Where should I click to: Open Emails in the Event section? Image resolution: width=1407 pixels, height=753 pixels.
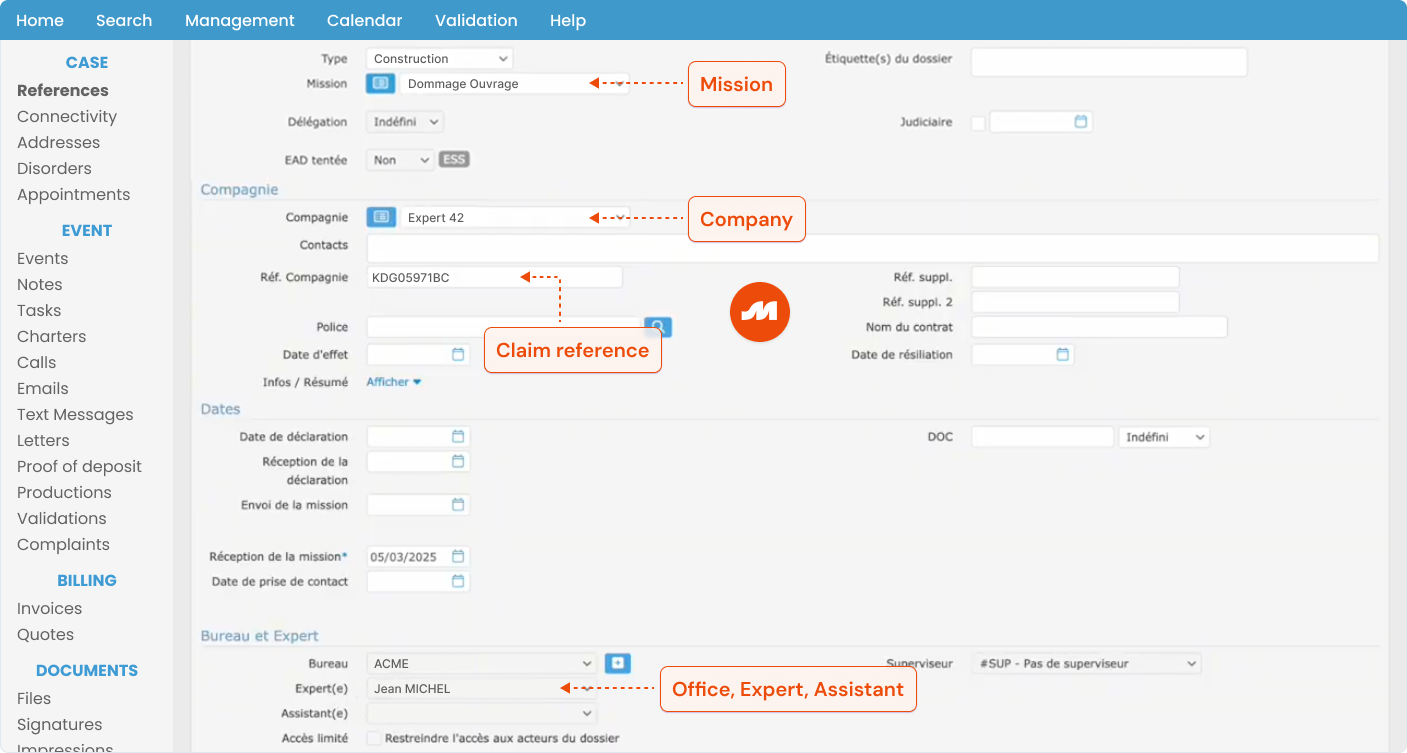point(43,388)
